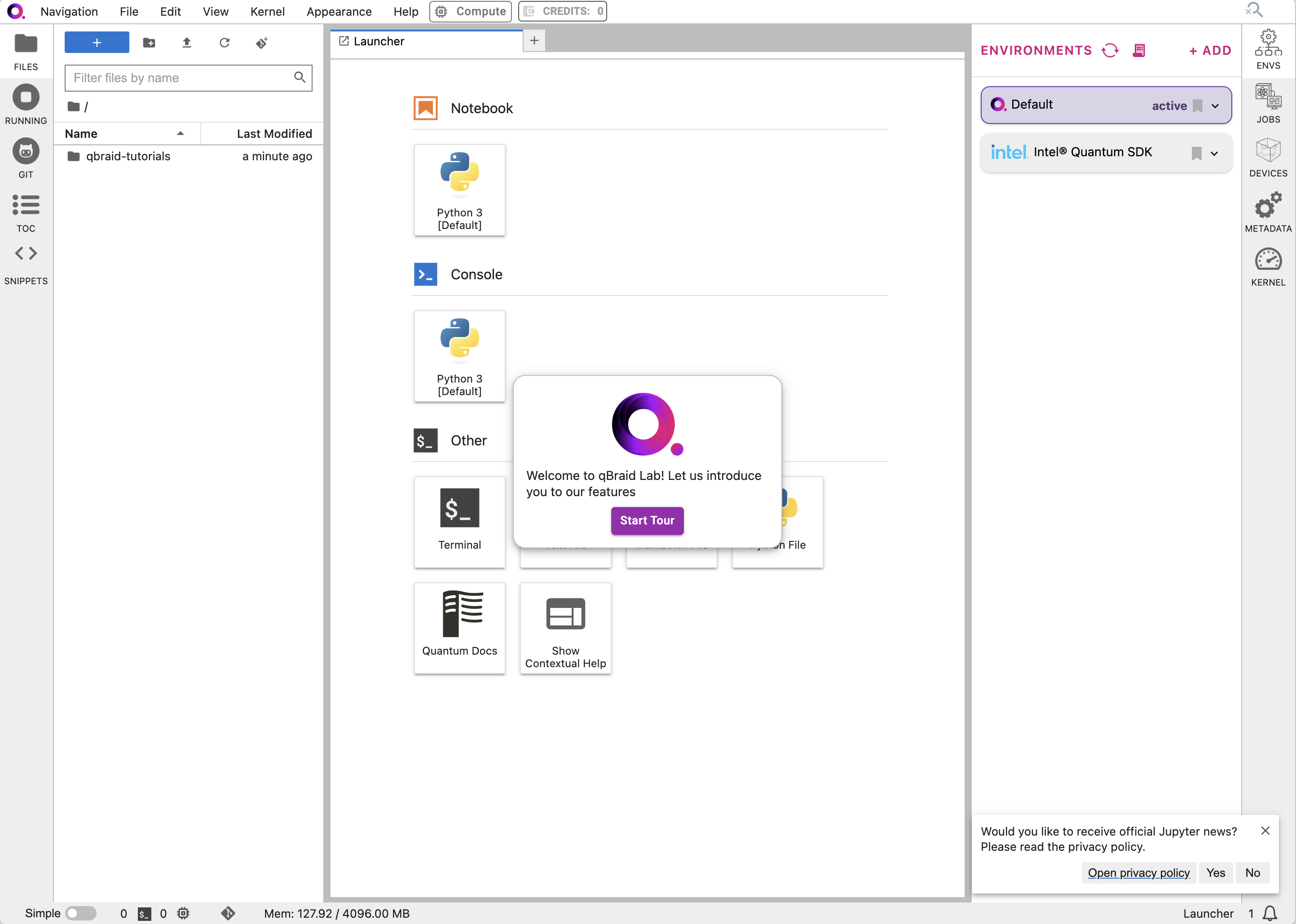Open Quantum Docs
1296x924 pixels.
tap(460, 628)
